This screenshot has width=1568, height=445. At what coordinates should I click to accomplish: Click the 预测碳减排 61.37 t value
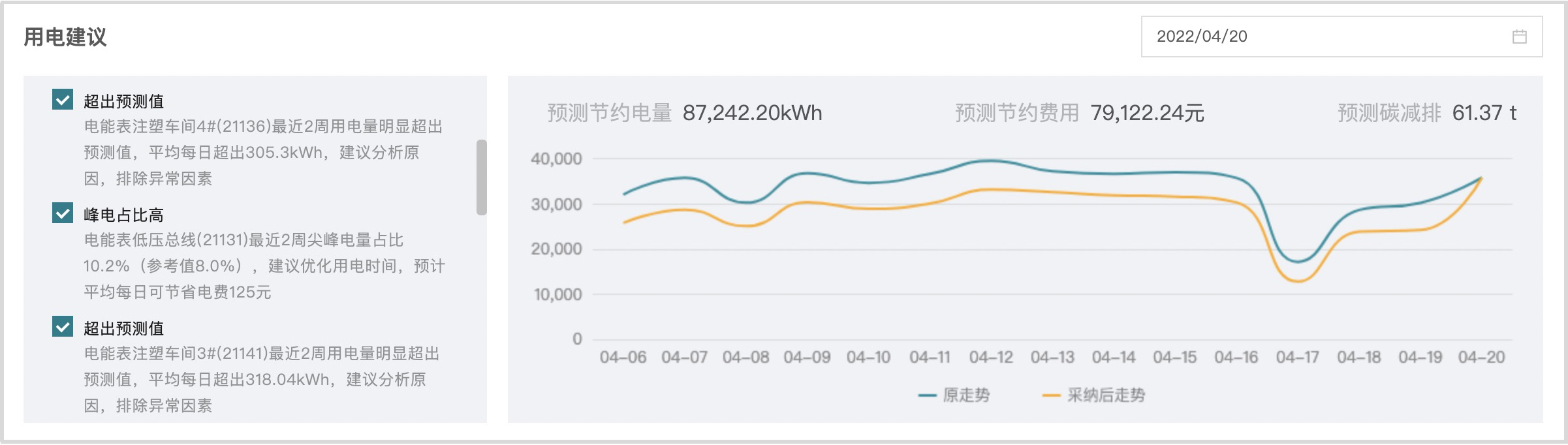[x=1484, y=113]
